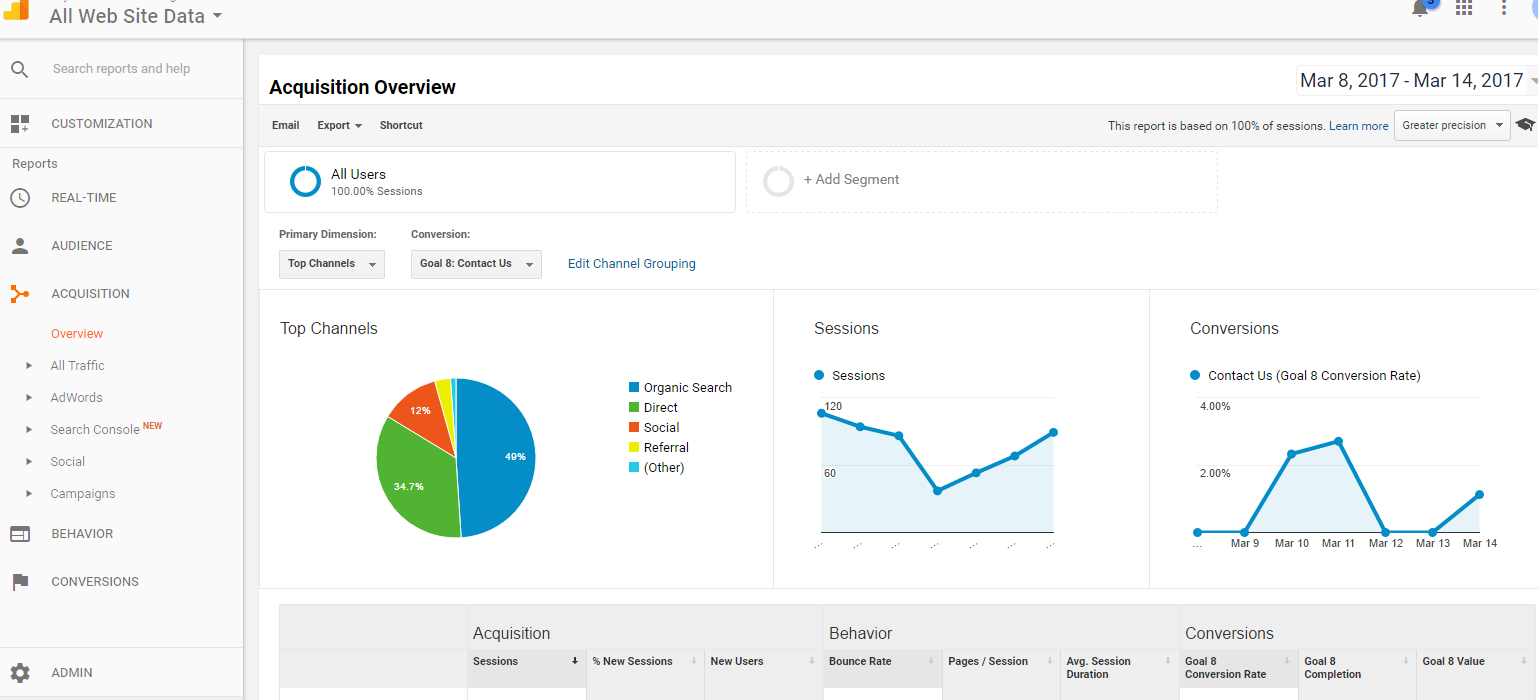Click the Mar 11 conversion rate data point

[1338, 441]
